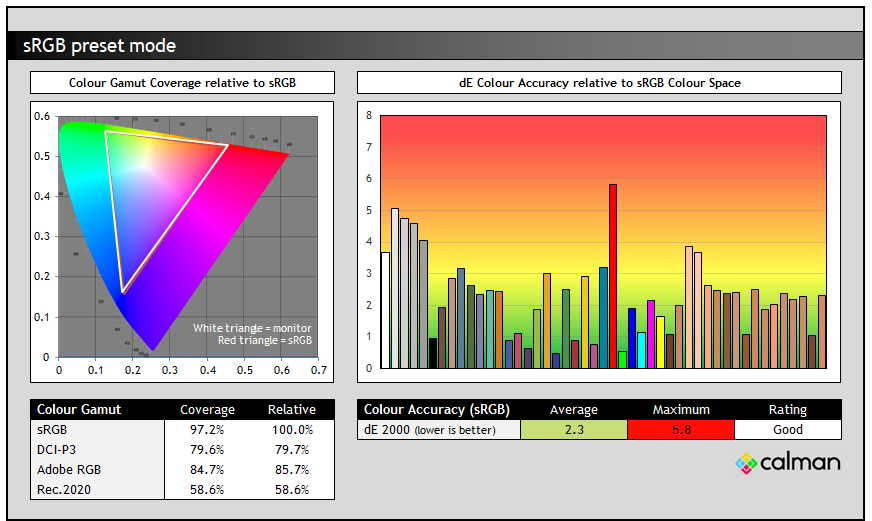Click the Coverage column header
The width and height of the screenshot is (872, 521).
click(207, 410)
